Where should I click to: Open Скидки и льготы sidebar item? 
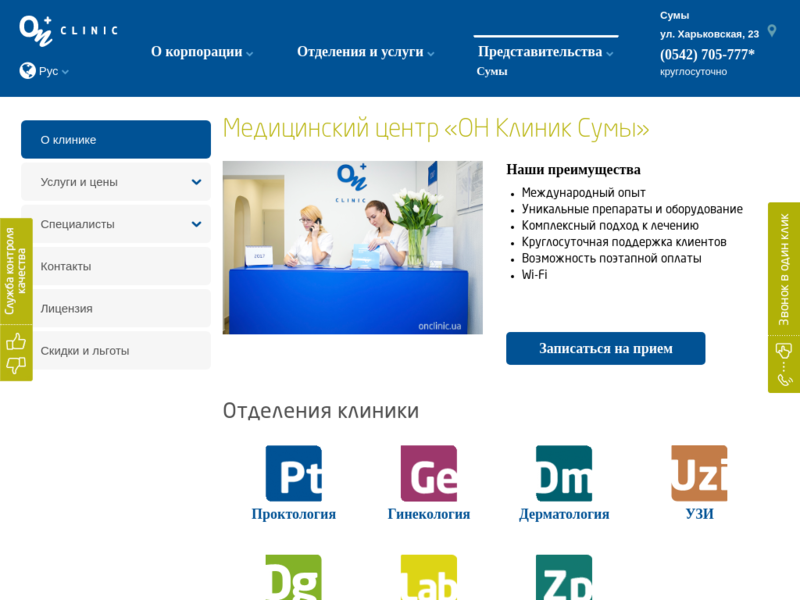[x=116, y=351]
